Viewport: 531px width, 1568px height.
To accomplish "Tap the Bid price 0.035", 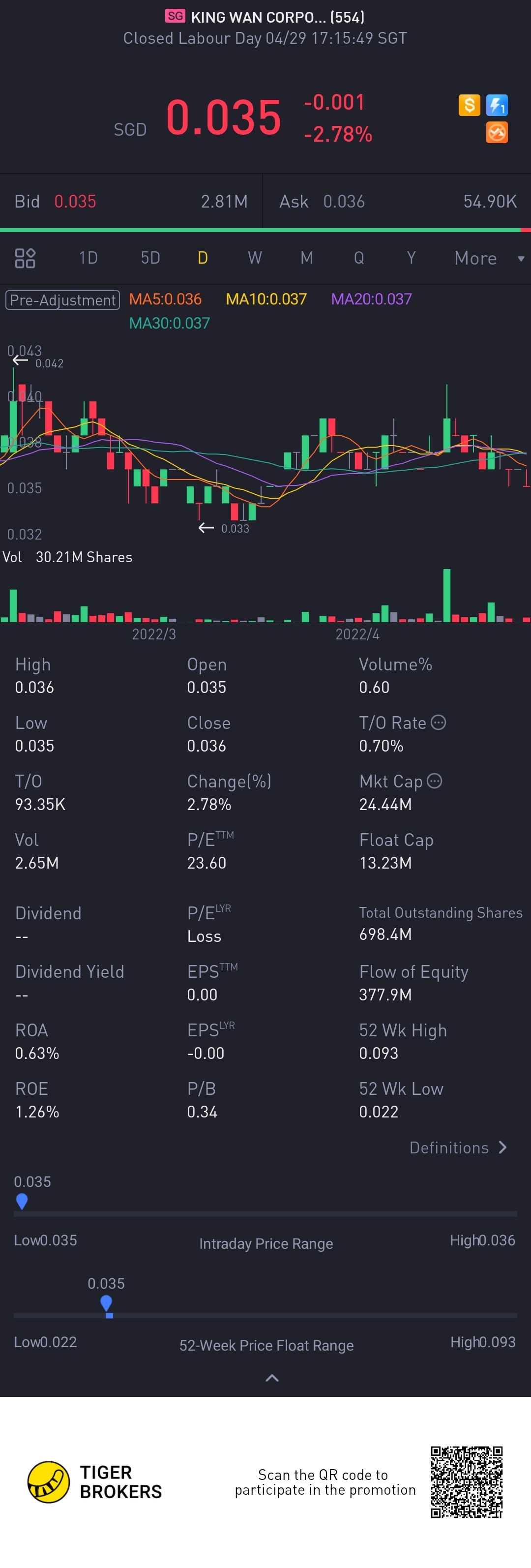I will 75,202.
